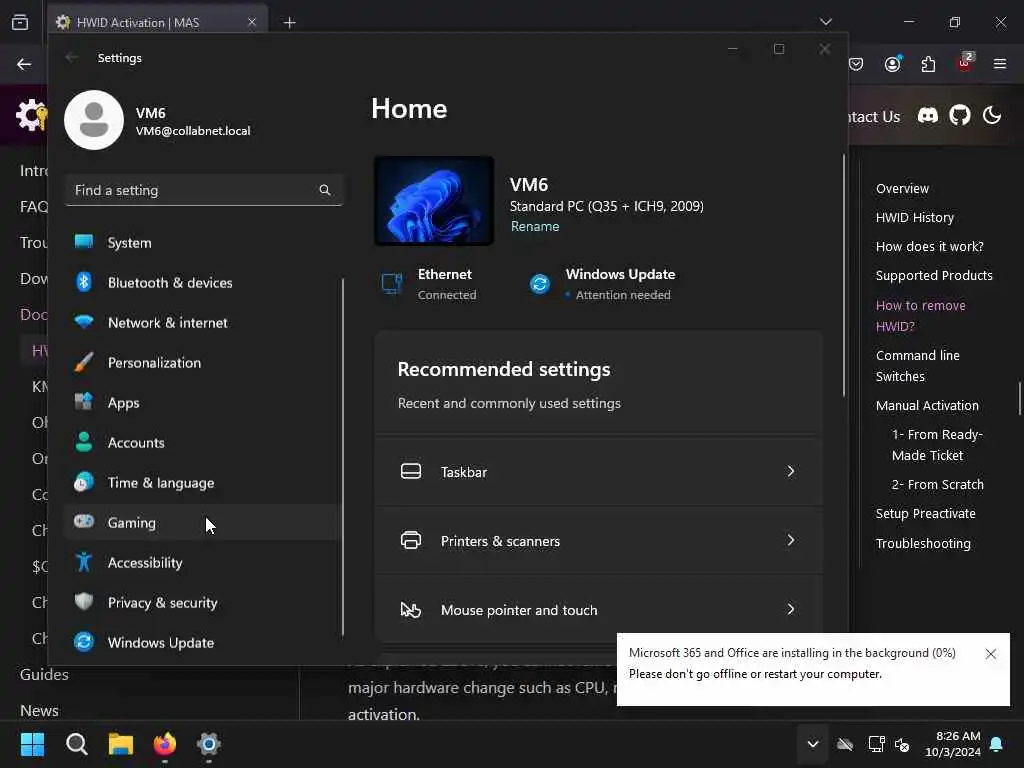This screenshot has height=768, width=1024.
Task: Click uBlock extension icon with badge
Action: click(x=965, y=62)
